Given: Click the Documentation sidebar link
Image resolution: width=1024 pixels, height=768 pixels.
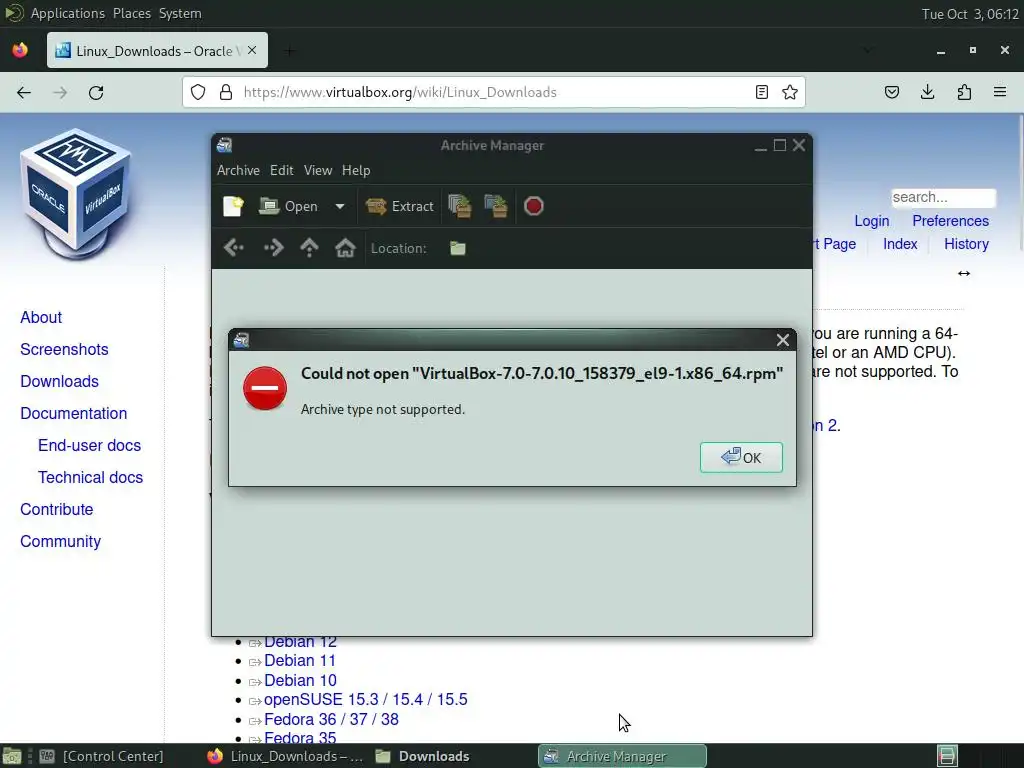Looking at the screenshot, I should pyautogui.click(x=74, y=413).
